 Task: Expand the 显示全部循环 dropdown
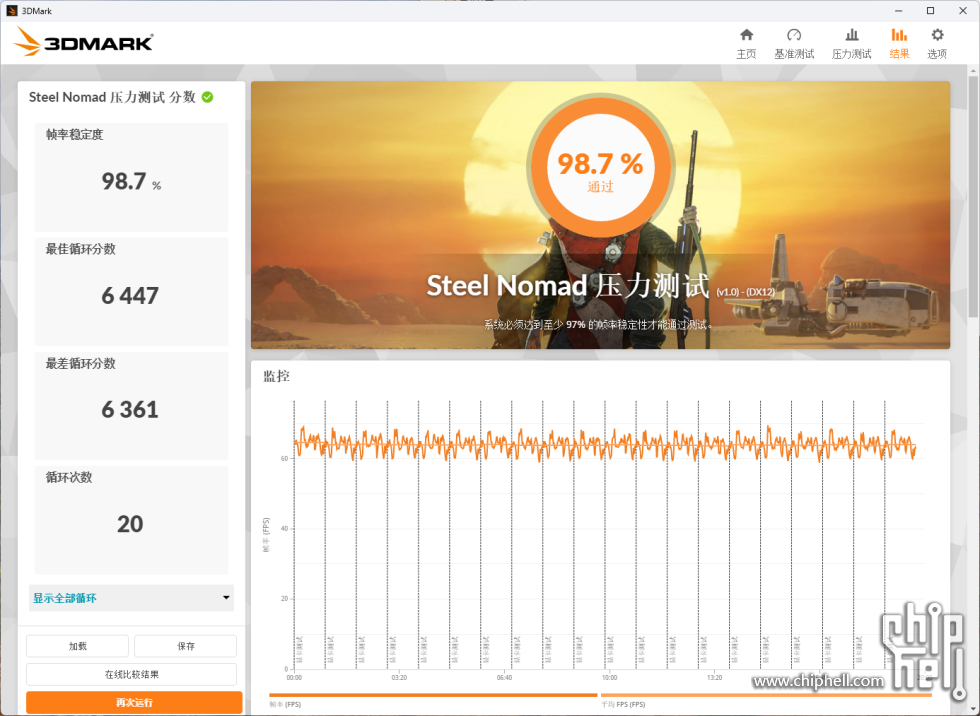(x=131, y=598)
